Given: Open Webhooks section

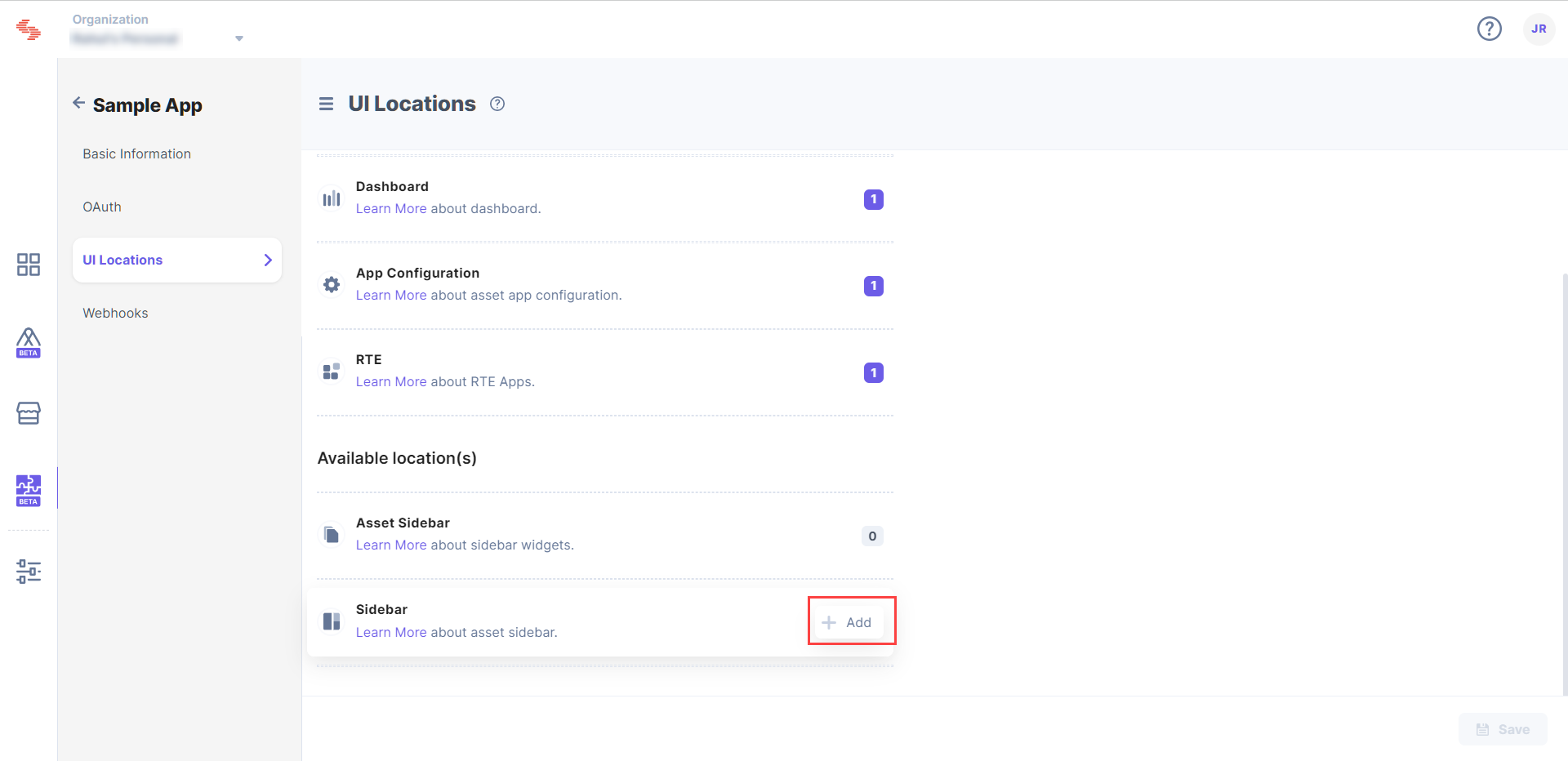Looking at the screenshot, I should click(x=115, y=313).
